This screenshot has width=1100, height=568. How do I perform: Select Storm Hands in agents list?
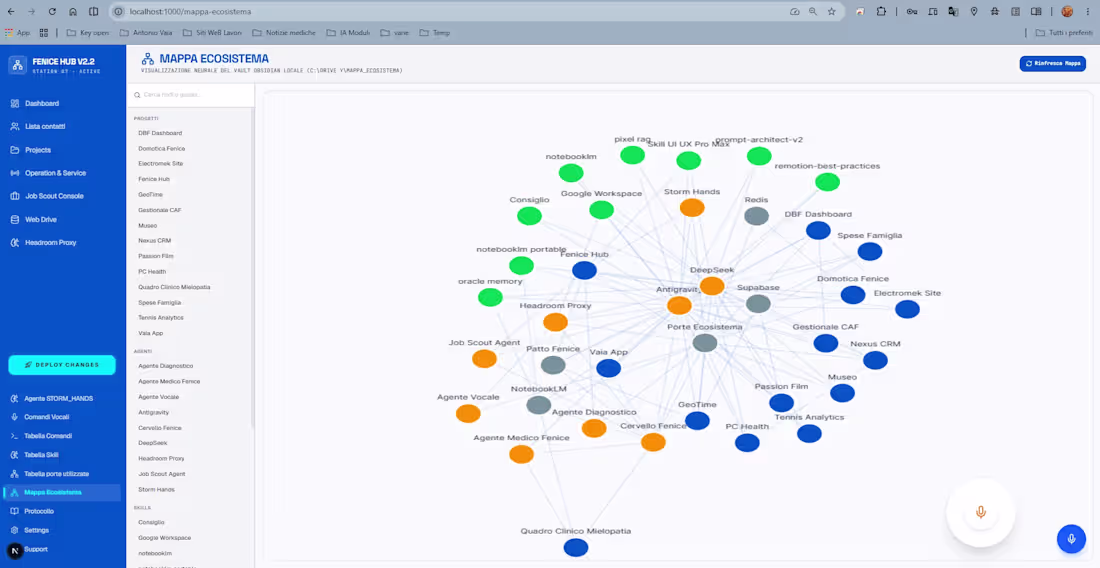156,489
